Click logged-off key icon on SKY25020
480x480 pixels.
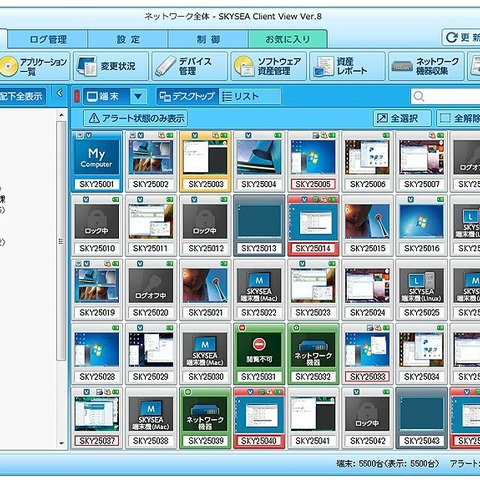[x=151, y=283]
